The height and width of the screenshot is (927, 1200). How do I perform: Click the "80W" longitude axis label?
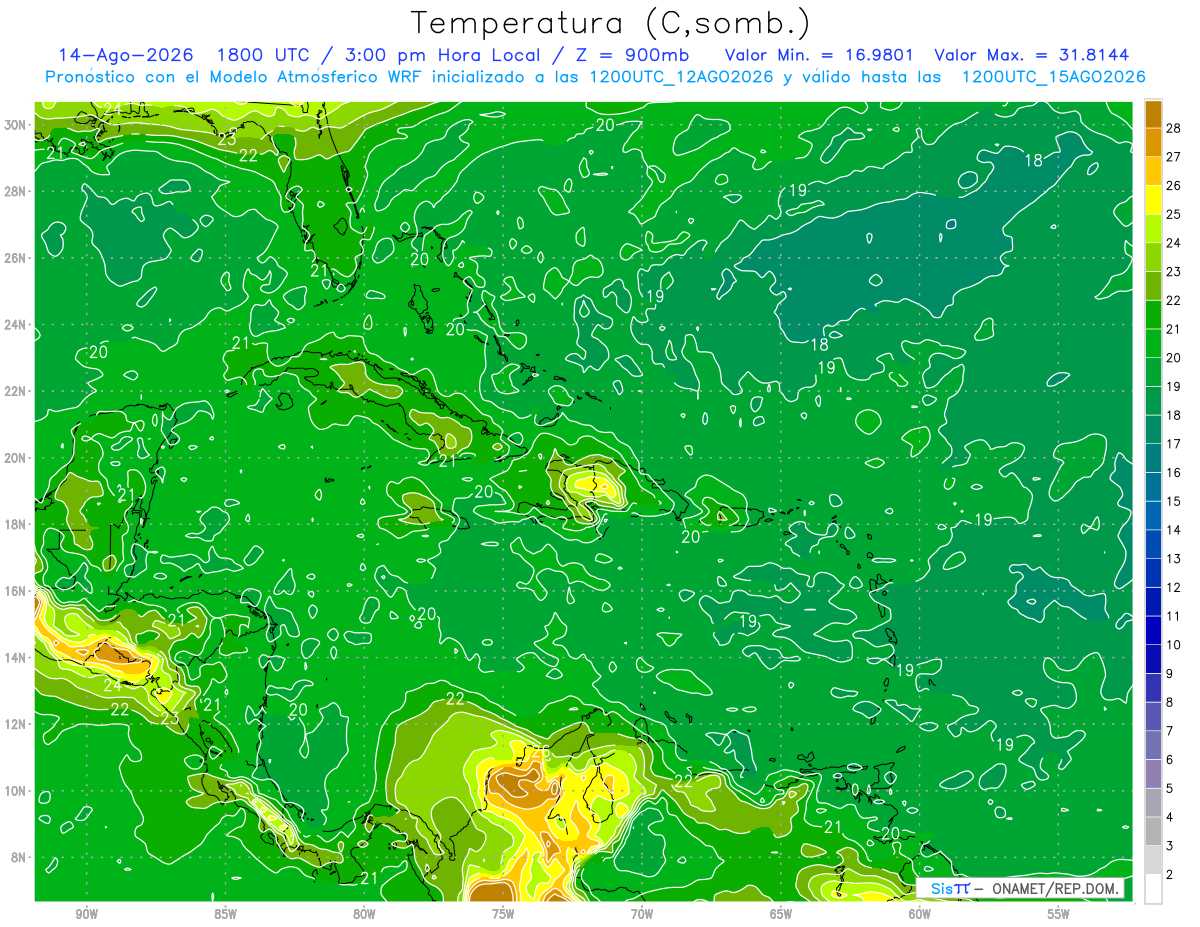pyautogui.click(x=364, y=914)
